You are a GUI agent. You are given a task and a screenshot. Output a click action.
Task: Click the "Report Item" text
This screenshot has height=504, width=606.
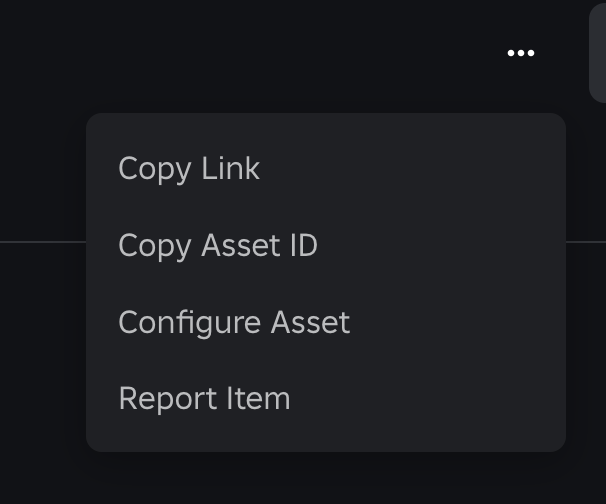[204, 399]
